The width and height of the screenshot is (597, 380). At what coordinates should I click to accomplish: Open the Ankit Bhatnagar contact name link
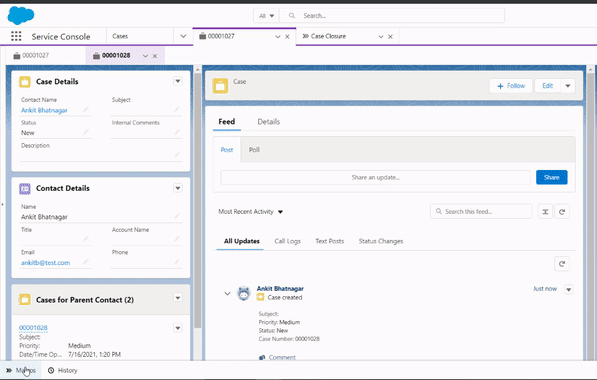pos(44,110)
